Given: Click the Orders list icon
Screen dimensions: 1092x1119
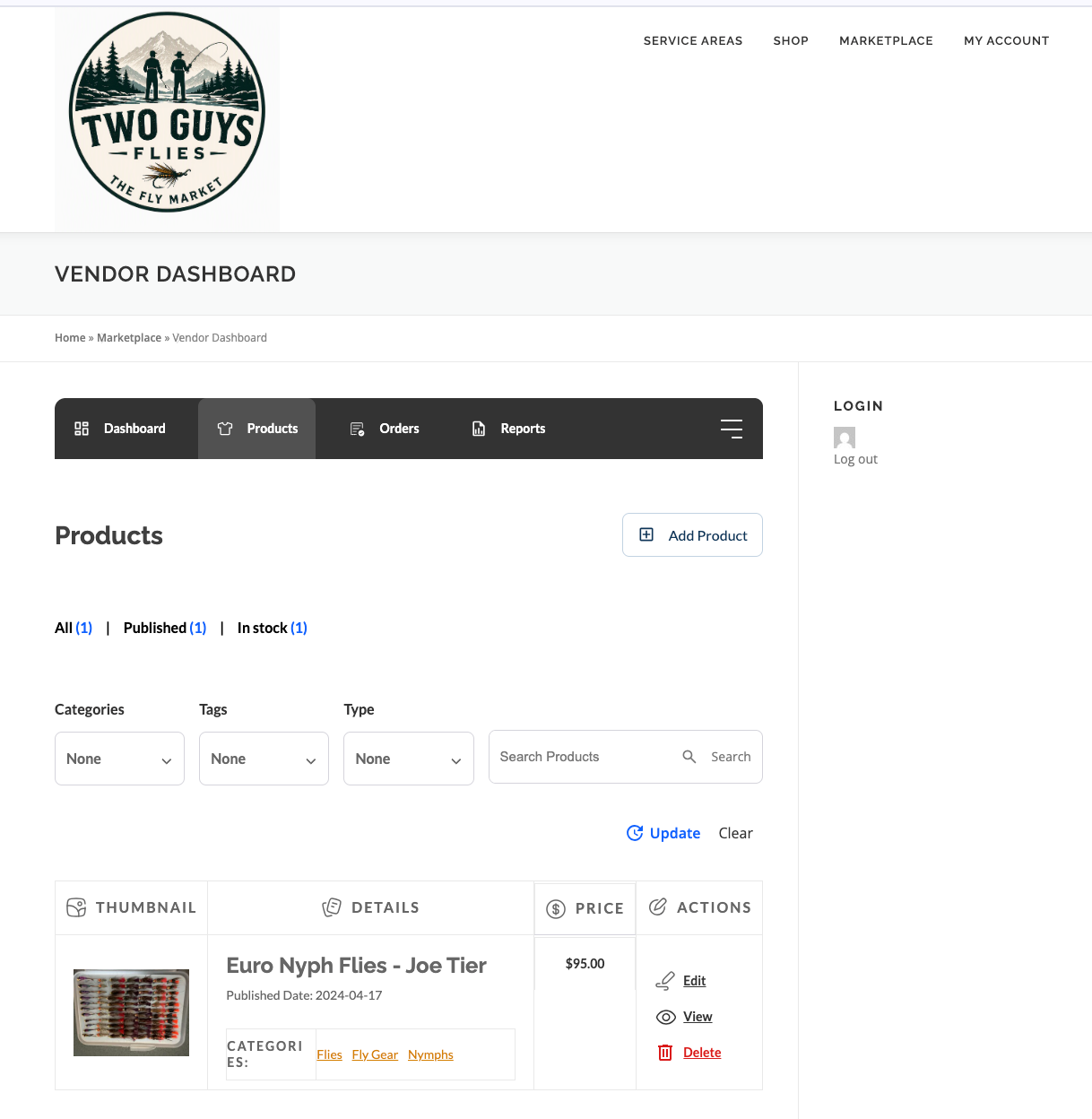Looking at the screenshot, I should 357,429.
